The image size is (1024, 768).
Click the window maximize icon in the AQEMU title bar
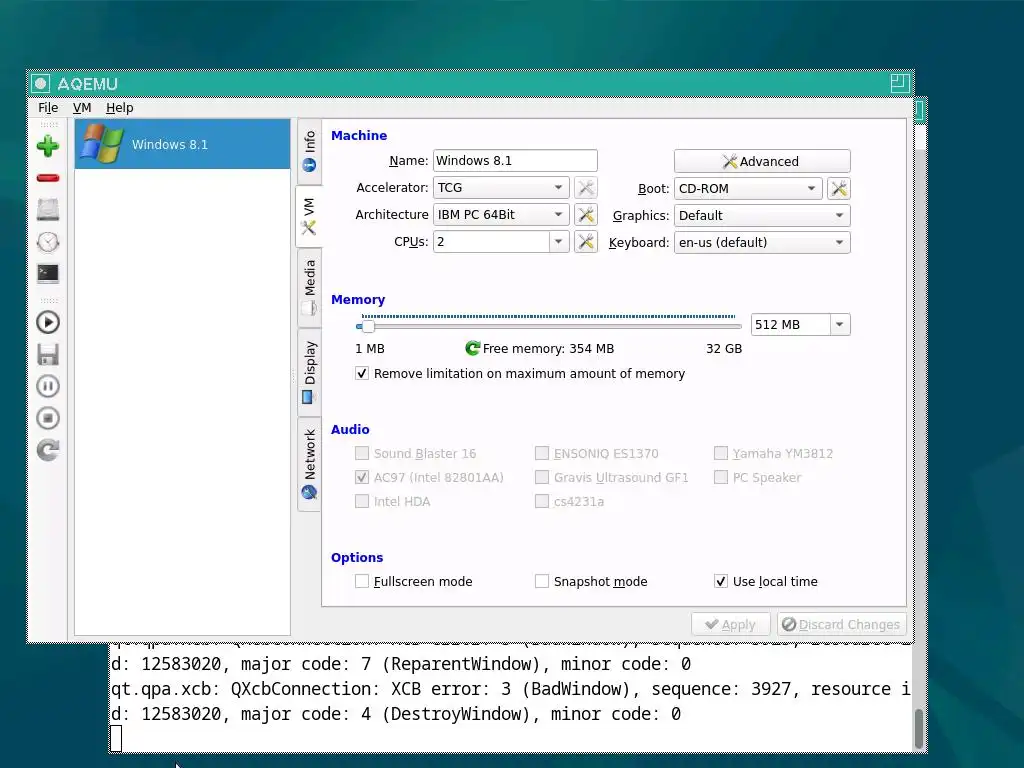(900, 83)
